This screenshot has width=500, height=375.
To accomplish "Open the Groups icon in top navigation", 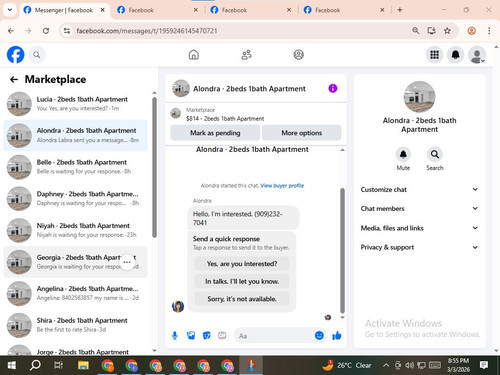I will tap(299, 55).
